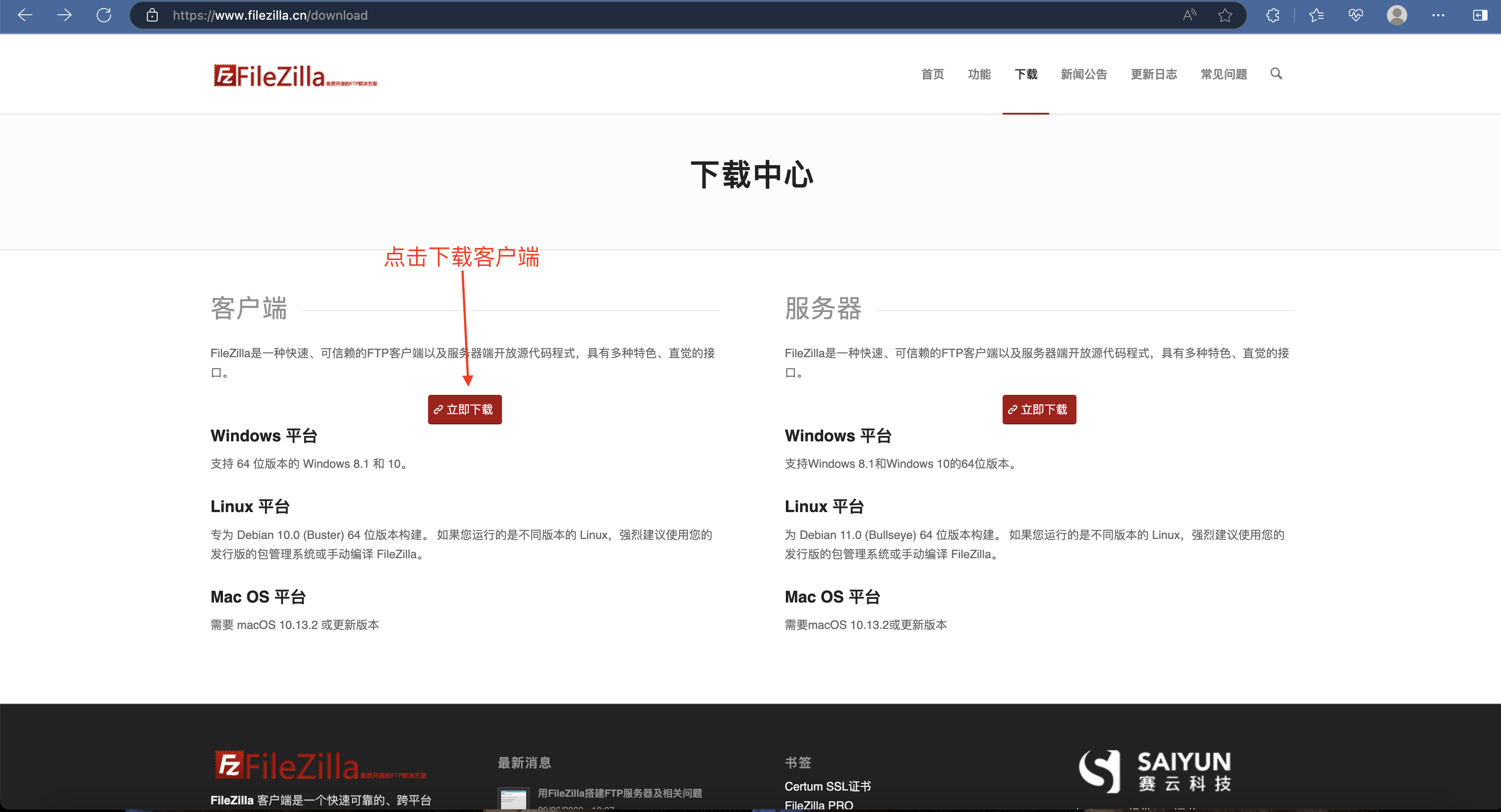Open site search magnifier icon
The width and height of the screenshot is (1501, 812).
pyautogui.click(x=1276, y=73)
